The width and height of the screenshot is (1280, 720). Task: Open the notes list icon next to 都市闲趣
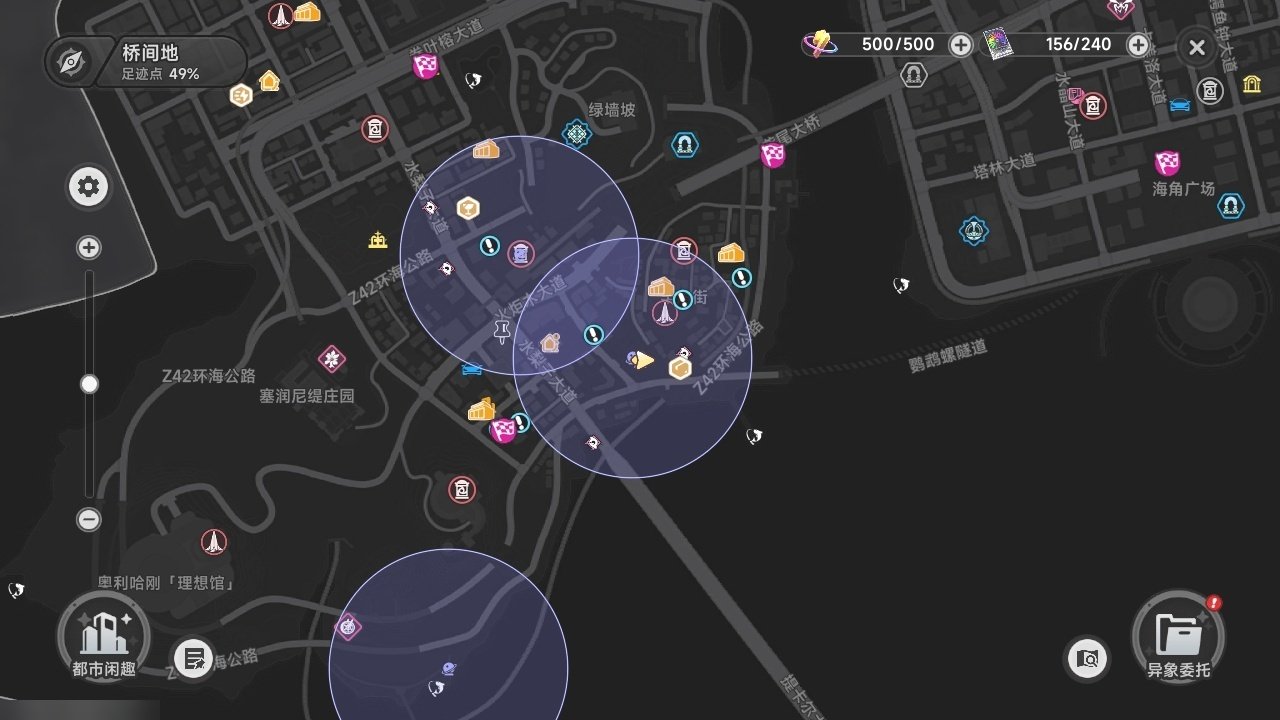pyautogui.click(x=193, y=658)
